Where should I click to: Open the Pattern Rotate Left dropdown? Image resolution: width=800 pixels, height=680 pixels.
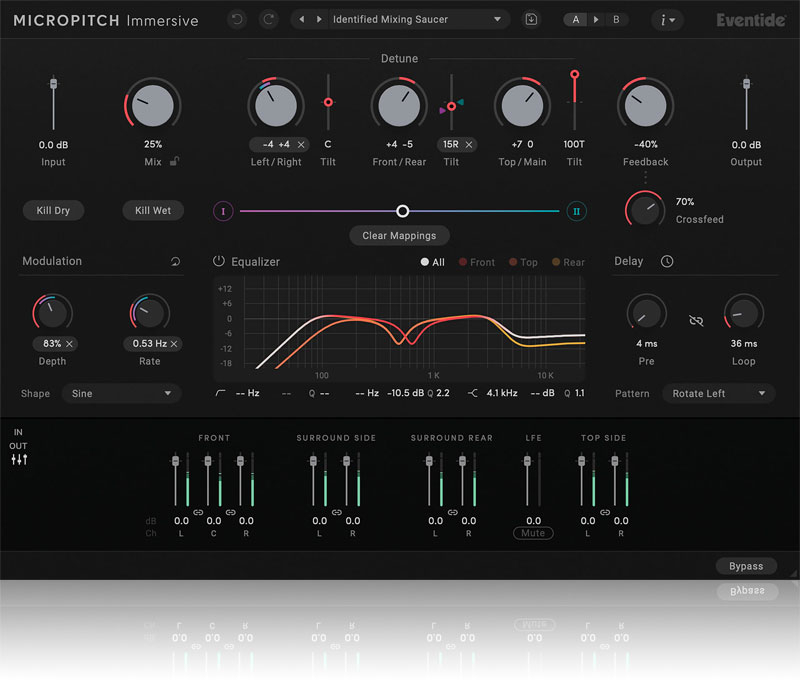pyautogui.click(x=719, y=394)
